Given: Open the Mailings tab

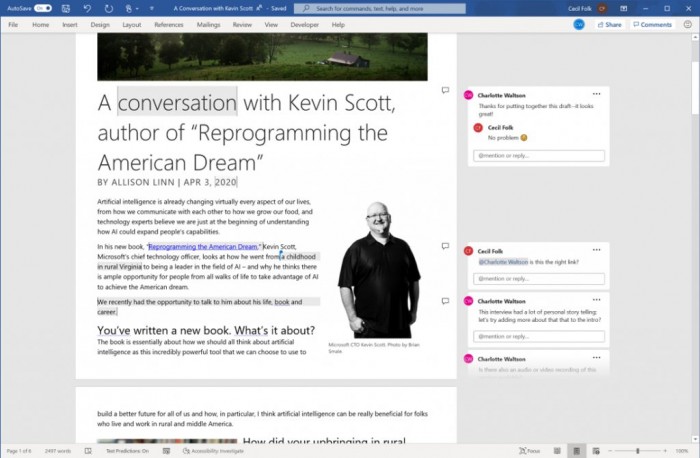Looking at the screenshot, I should pos(207,24).
